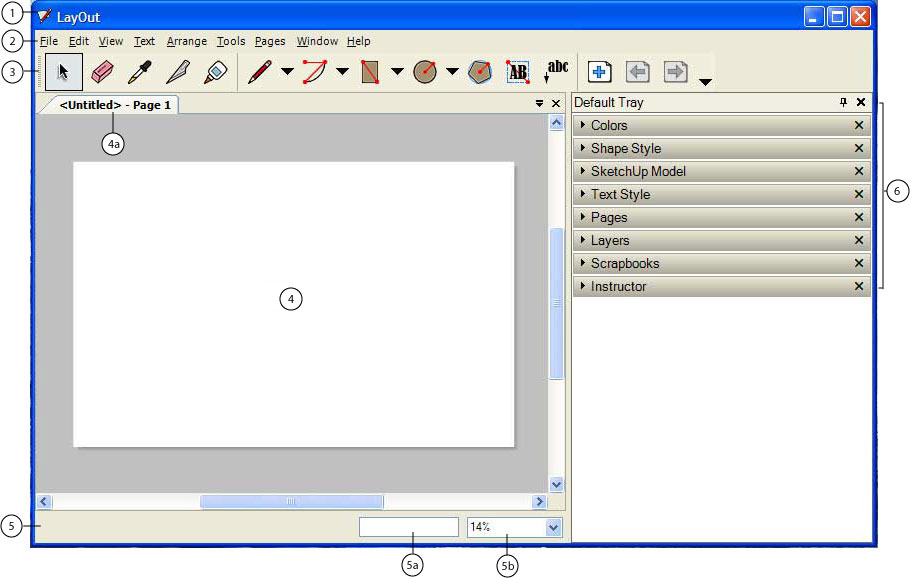Viewport: 910px width, 578px height.
Task: Pick the Circle shape tool
Action: (425, 72)
